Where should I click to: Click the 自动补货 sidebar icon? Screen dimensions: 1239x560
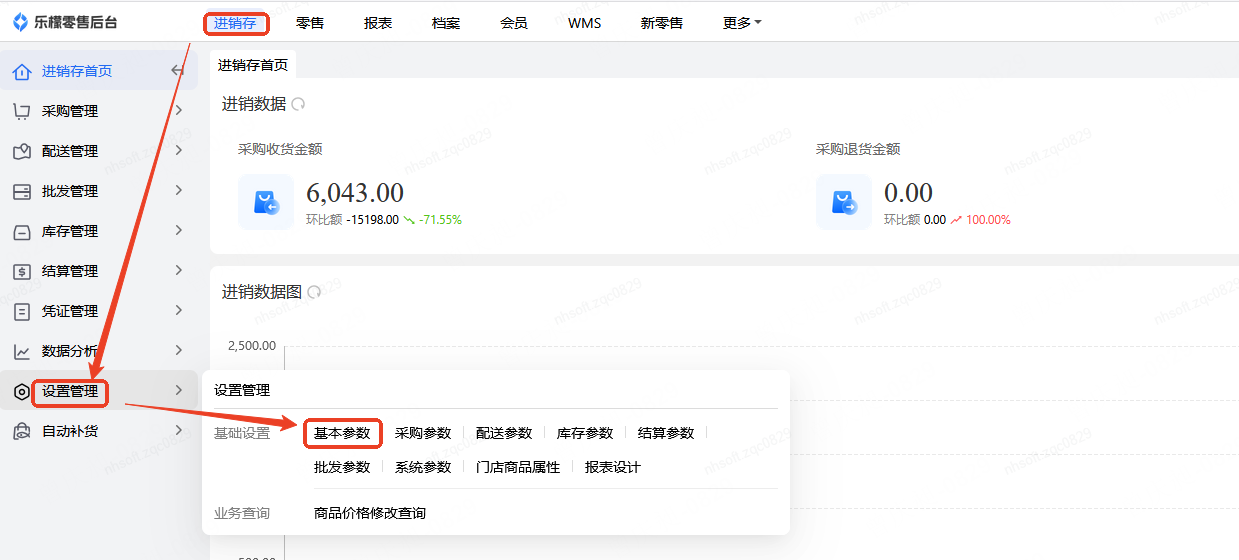[22, 431]
